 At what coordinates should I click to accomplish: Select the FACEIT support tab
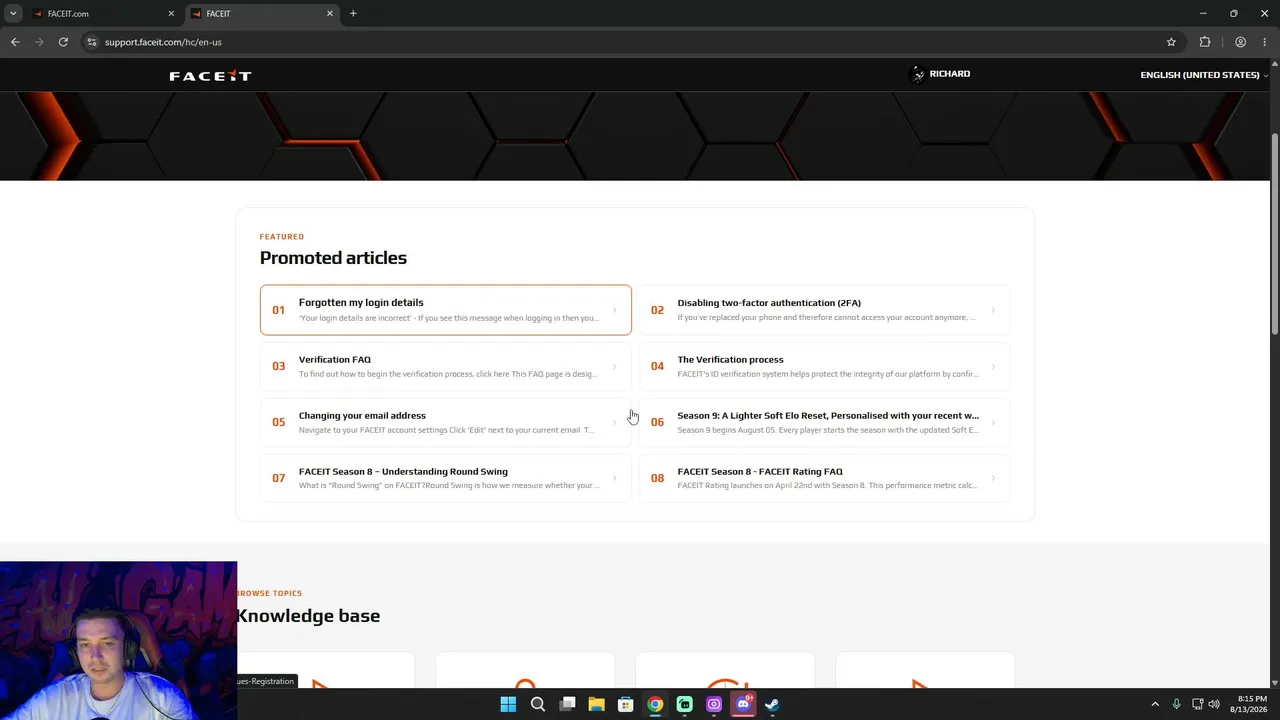(262, 14)
